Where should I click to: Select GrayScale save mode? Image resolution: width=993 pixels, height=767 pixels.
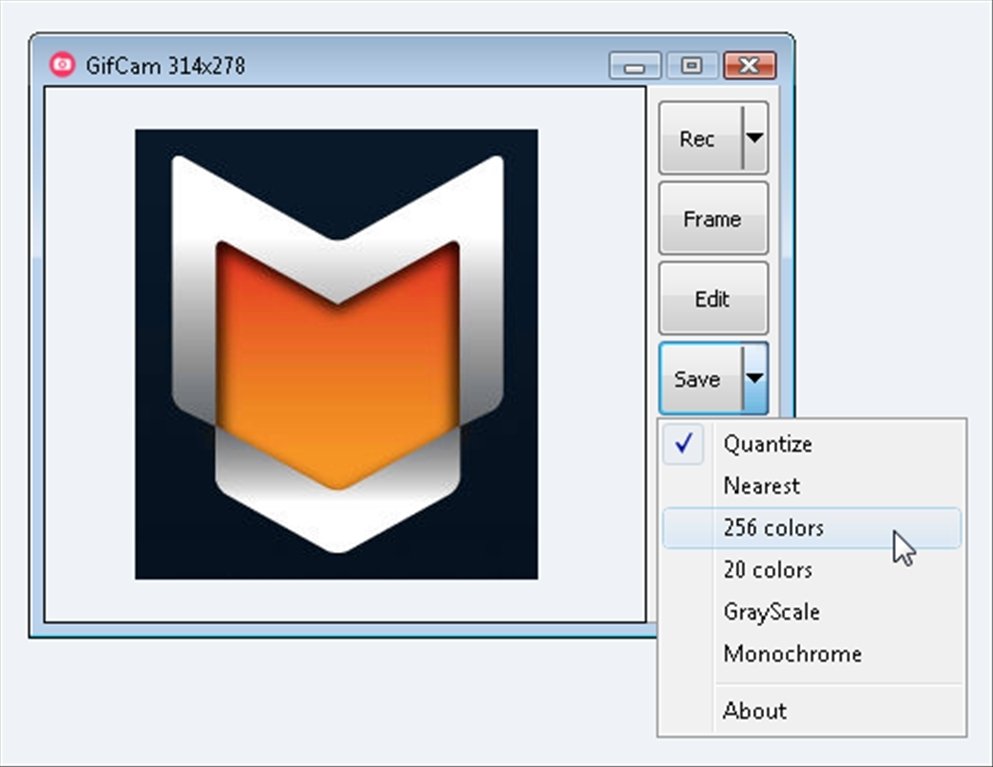coord(812,611)
